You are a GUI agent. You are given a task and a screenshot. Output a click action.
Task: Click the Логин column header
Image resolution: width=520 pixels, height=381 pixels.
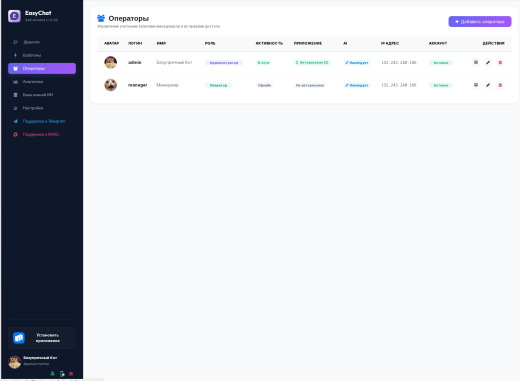(135, 43)
